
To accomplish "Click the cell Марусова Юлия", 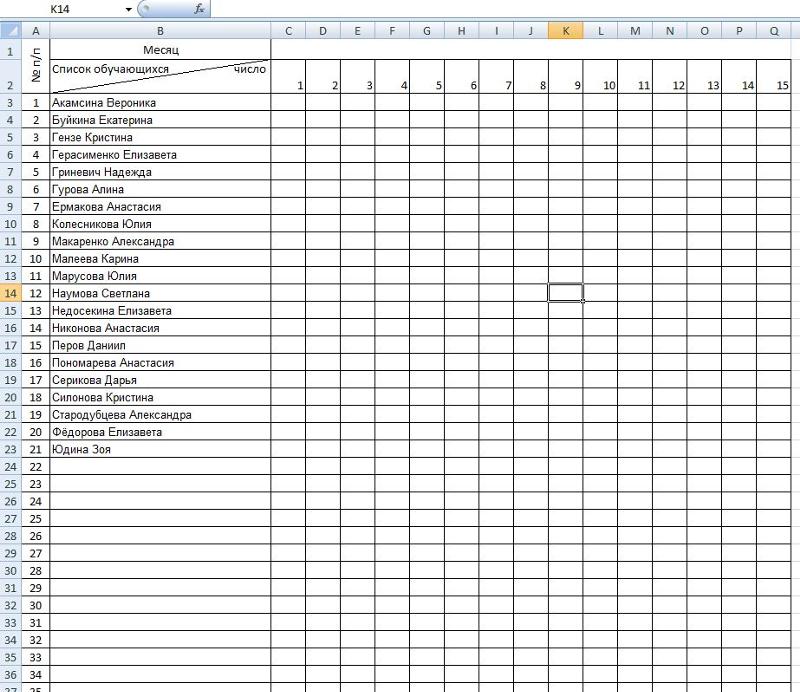I will click(160, 276).
